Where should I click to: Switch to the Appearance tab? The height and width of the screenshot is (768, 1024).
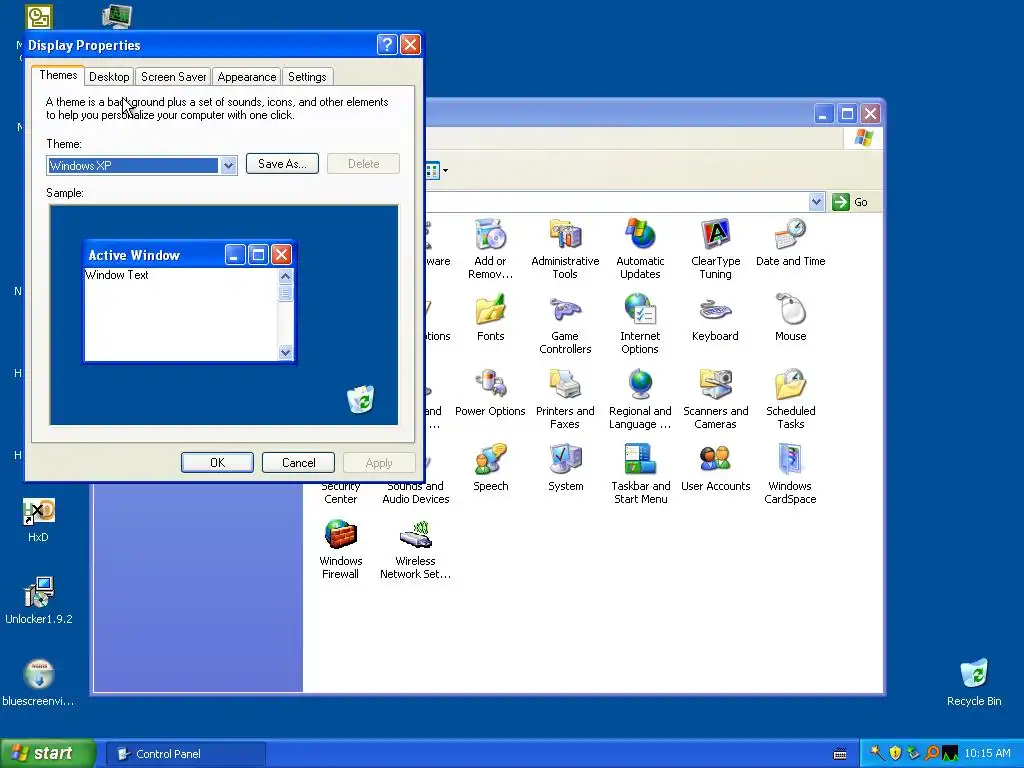[247, 76]
